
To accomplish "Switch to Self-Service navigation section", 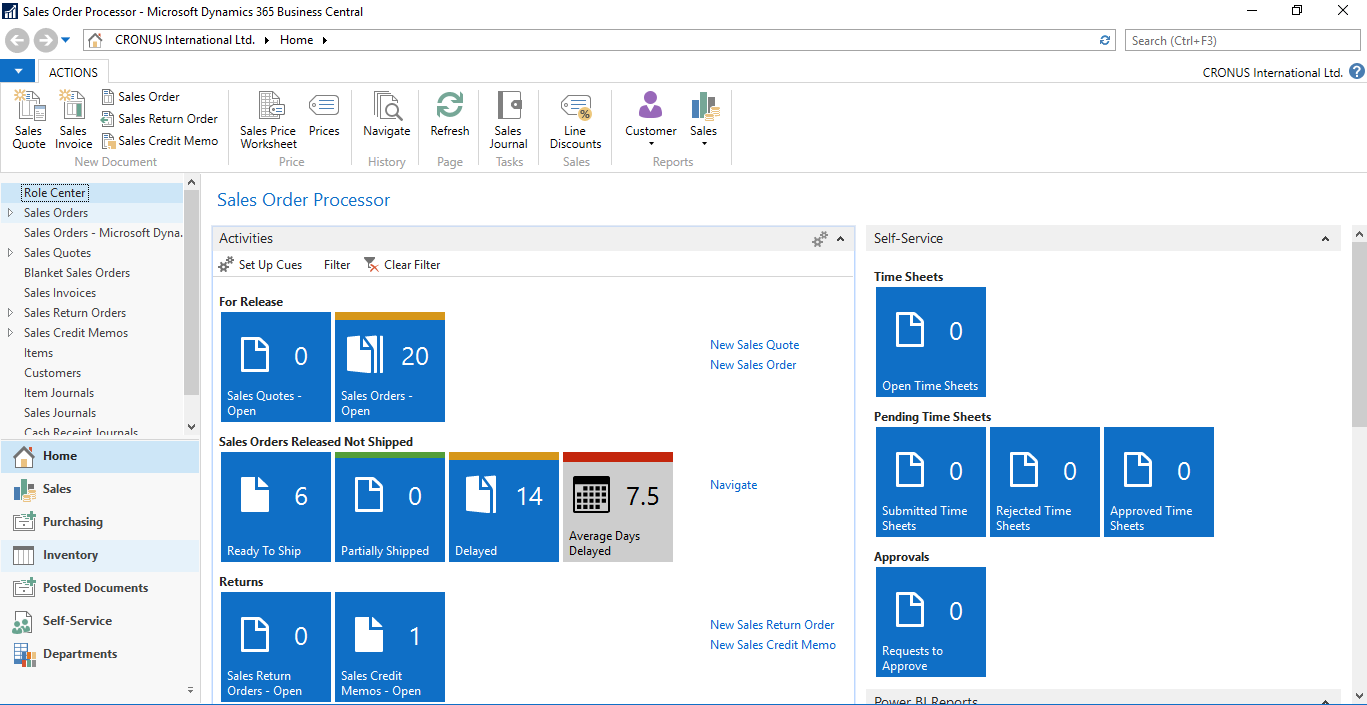I will (99, 621).
